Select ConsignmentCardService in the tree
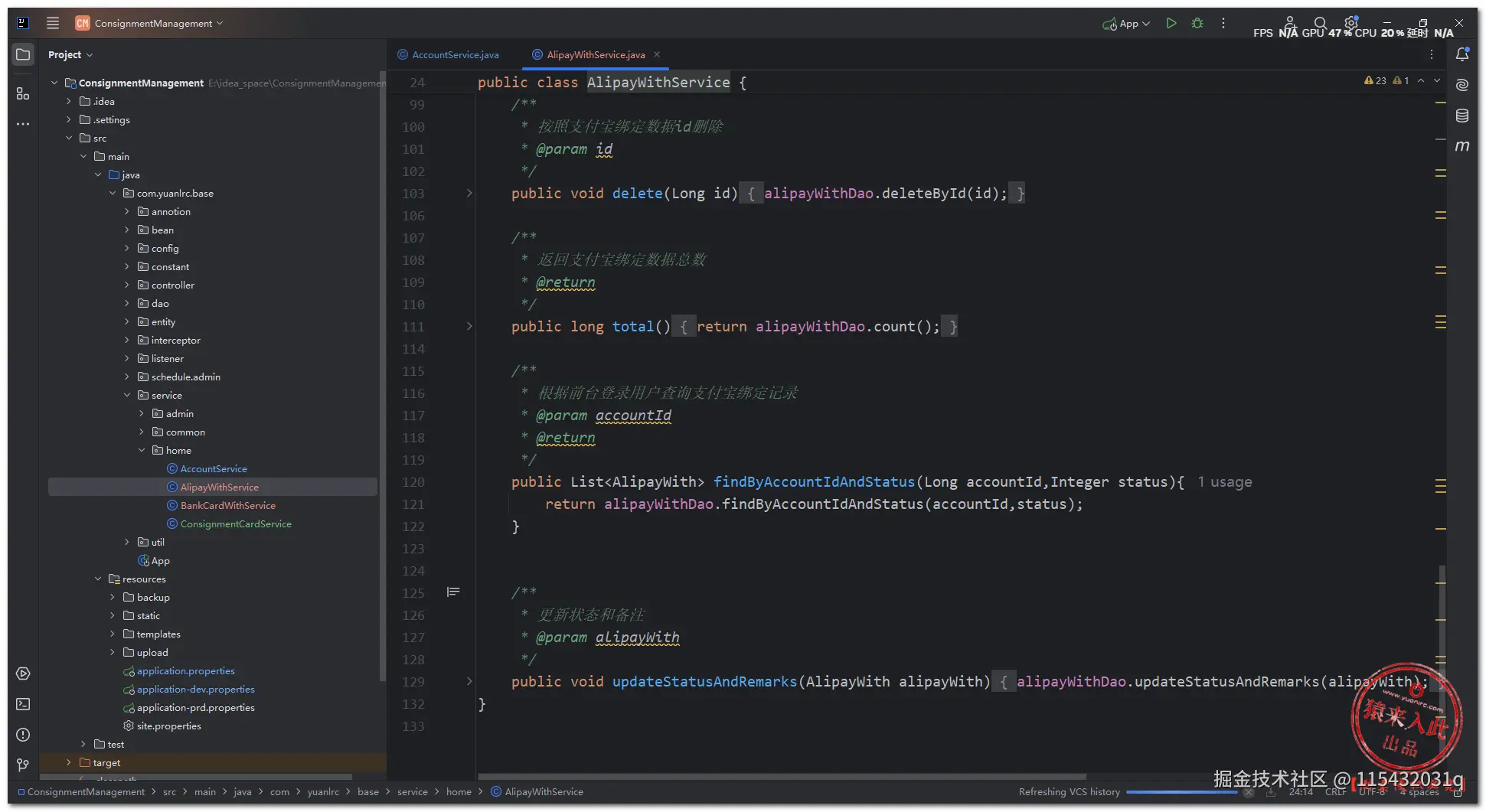Screen dimensions: 1486x812 click(x=236, y=523)
